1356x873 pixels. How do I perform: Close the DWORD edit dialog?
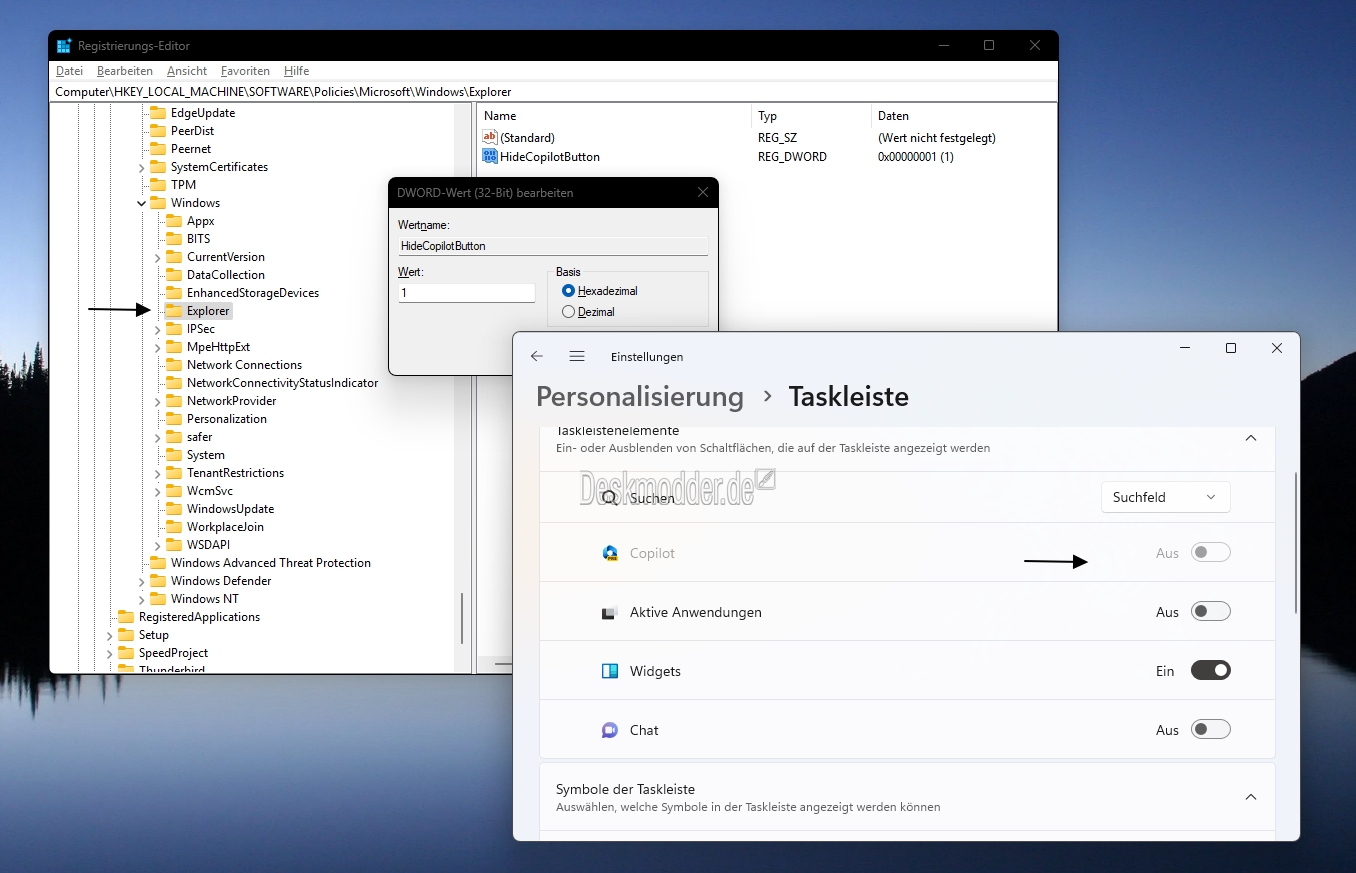coord(702,192)
